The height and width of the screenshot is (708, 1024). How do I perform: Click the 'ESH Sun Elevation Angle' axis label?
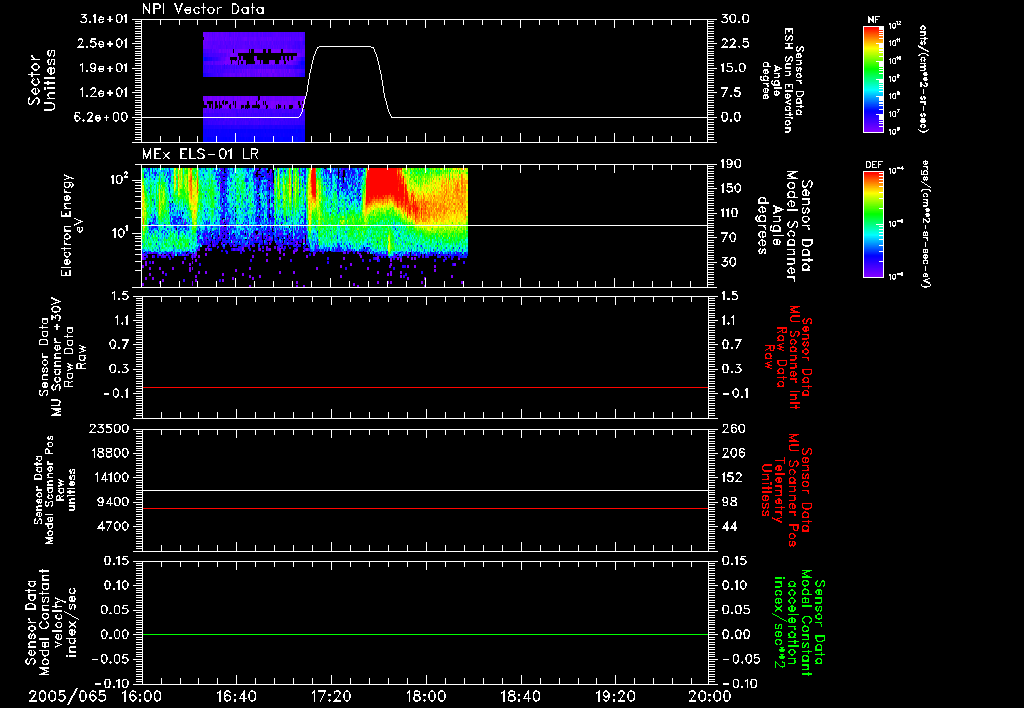click(783, 80)
